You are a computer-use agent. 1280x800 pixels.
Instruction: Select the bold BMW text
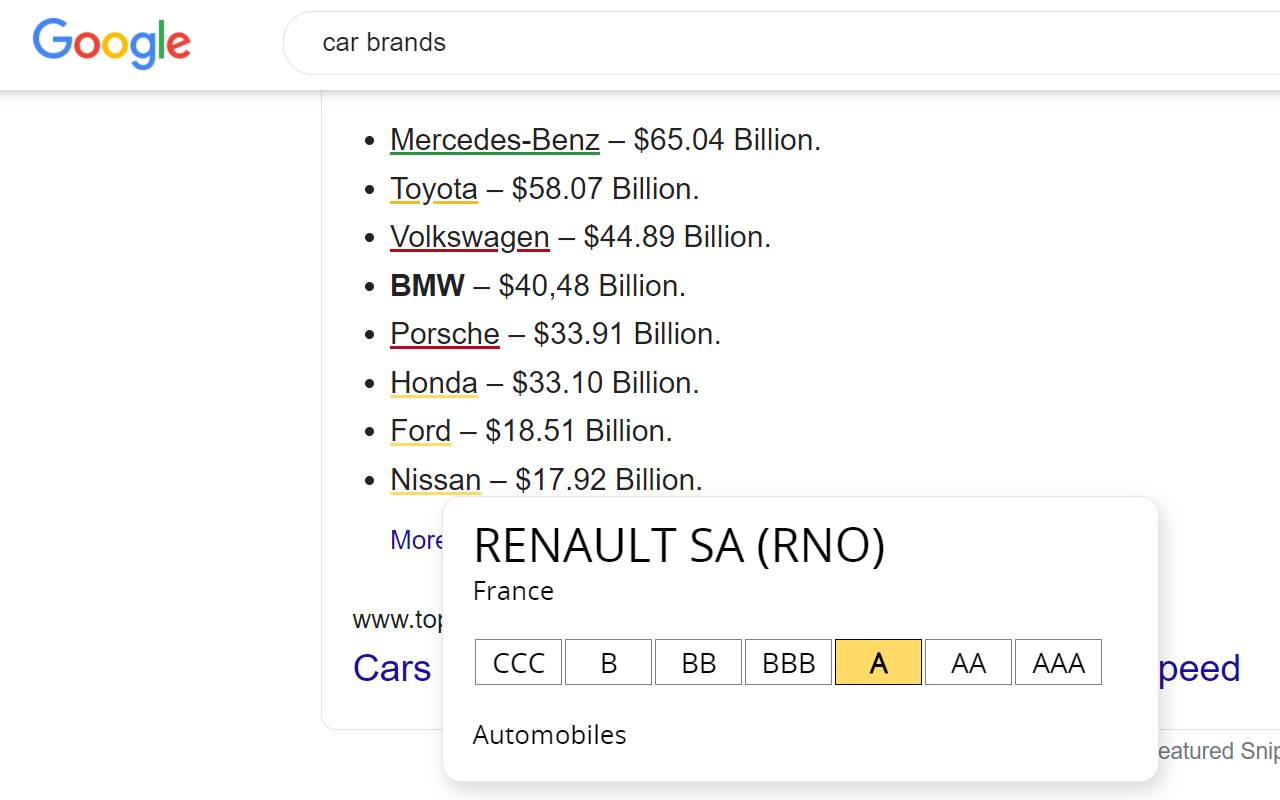427,286
